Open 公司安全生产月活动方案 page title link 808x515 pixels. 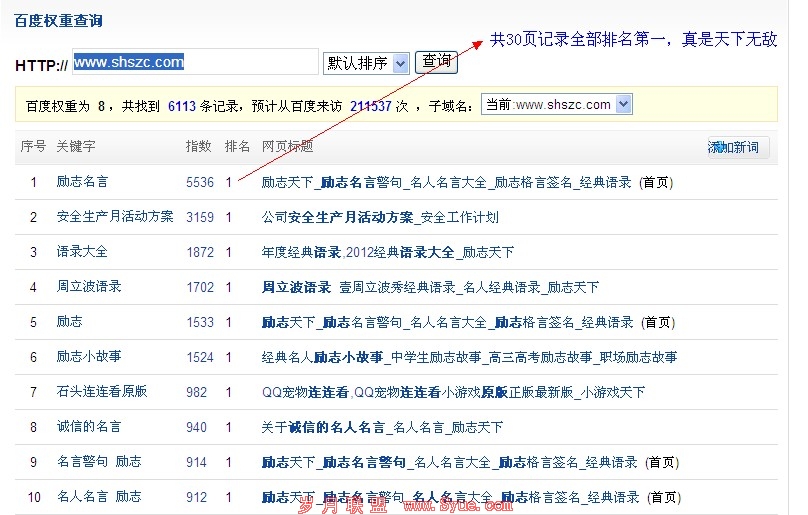[x=380, y=218]
